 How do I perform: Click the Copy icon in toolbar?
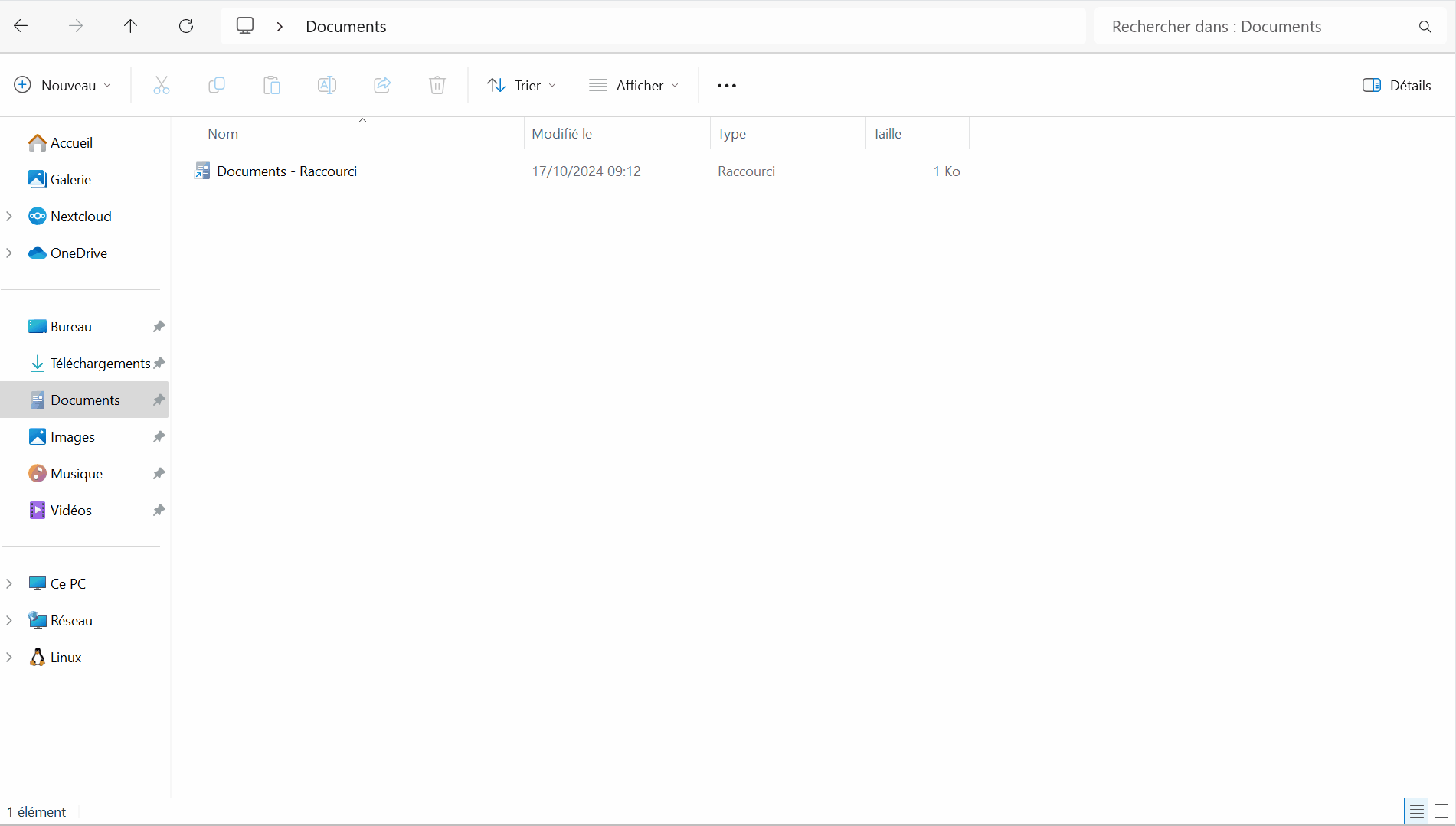click(x=217, y=85)
